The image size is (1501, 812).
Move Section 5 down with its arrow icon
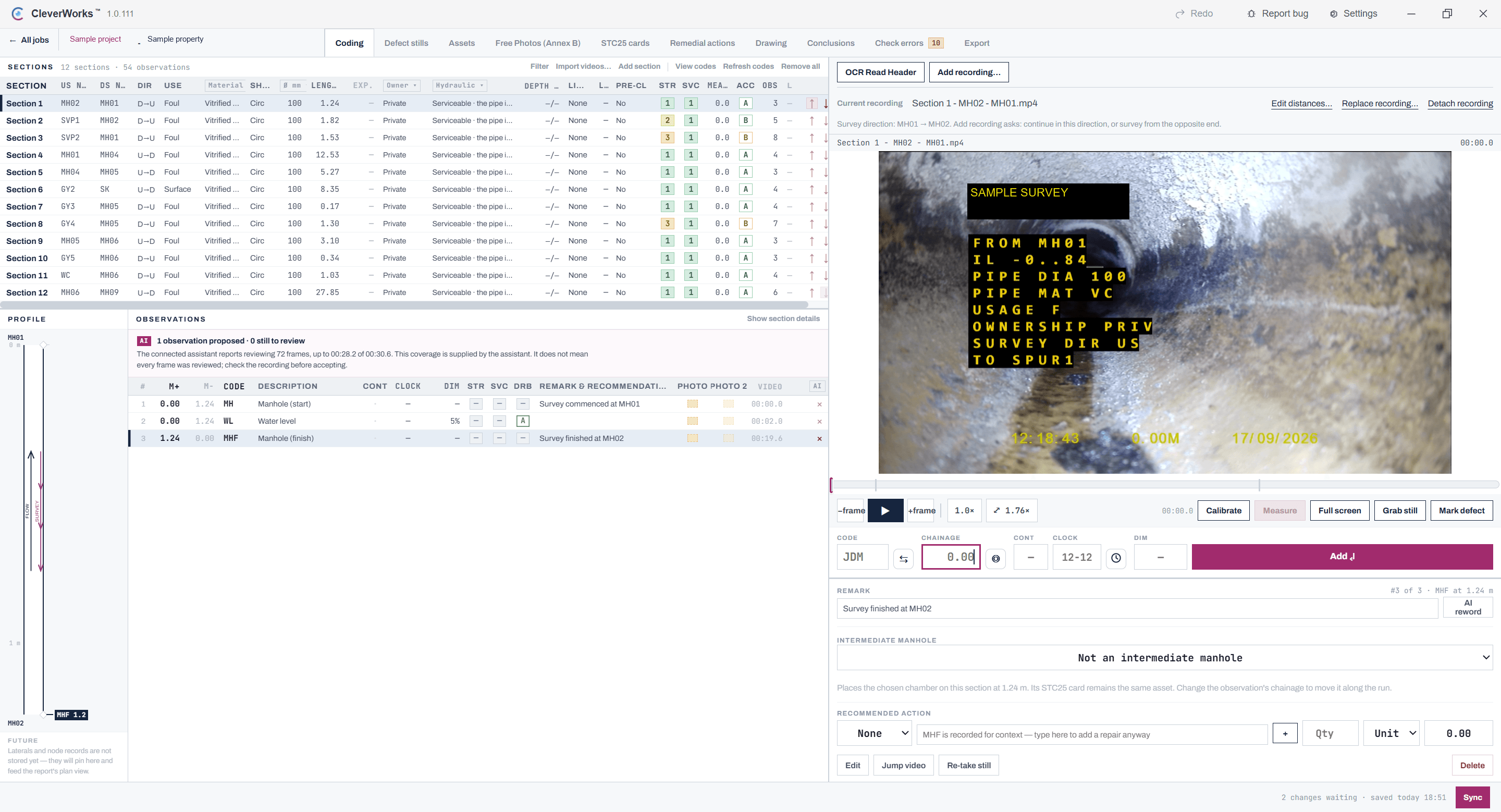tap(825, 173)
